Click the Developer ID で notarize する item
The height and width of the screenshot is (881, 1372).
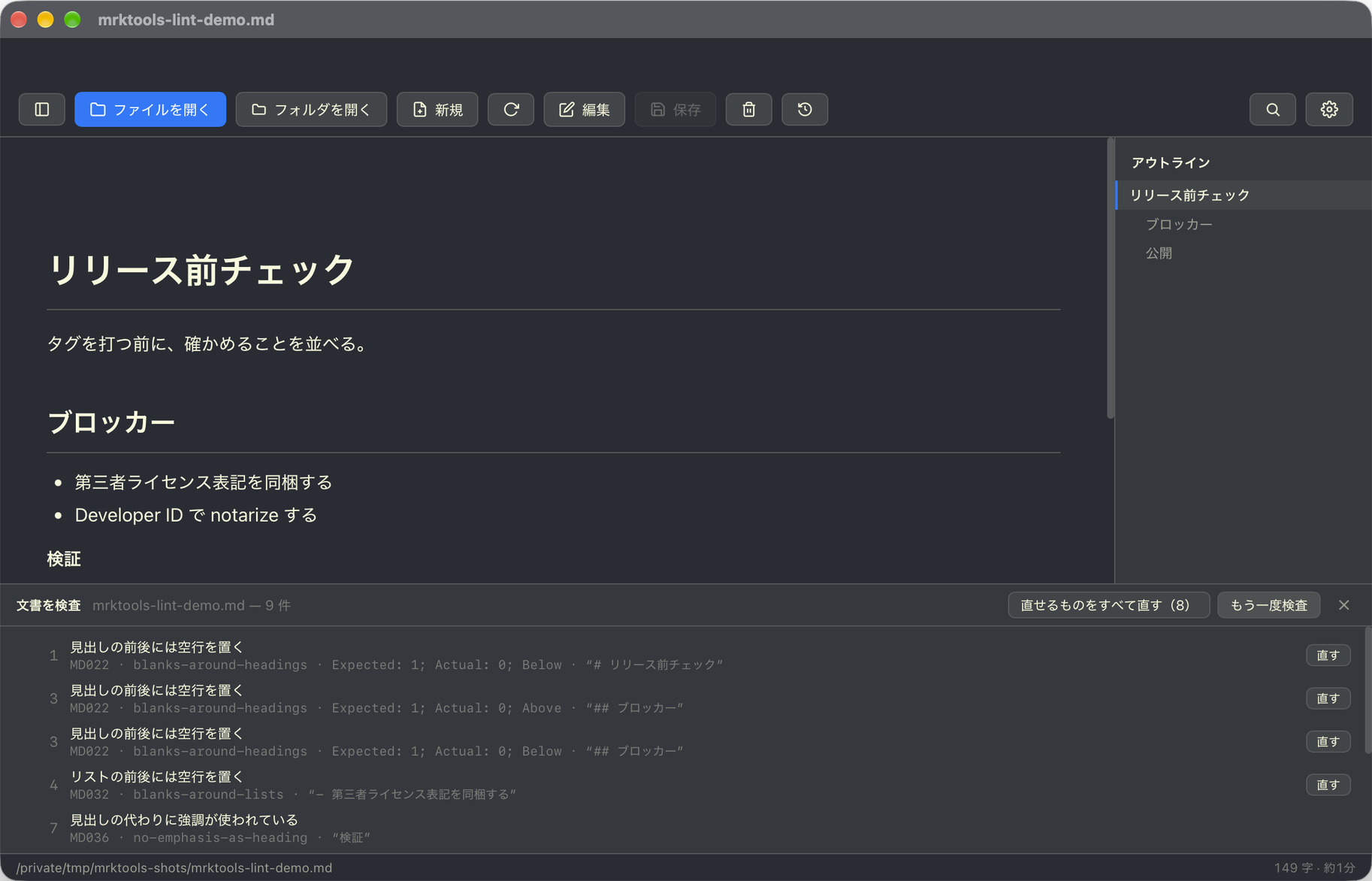point(196,516)
